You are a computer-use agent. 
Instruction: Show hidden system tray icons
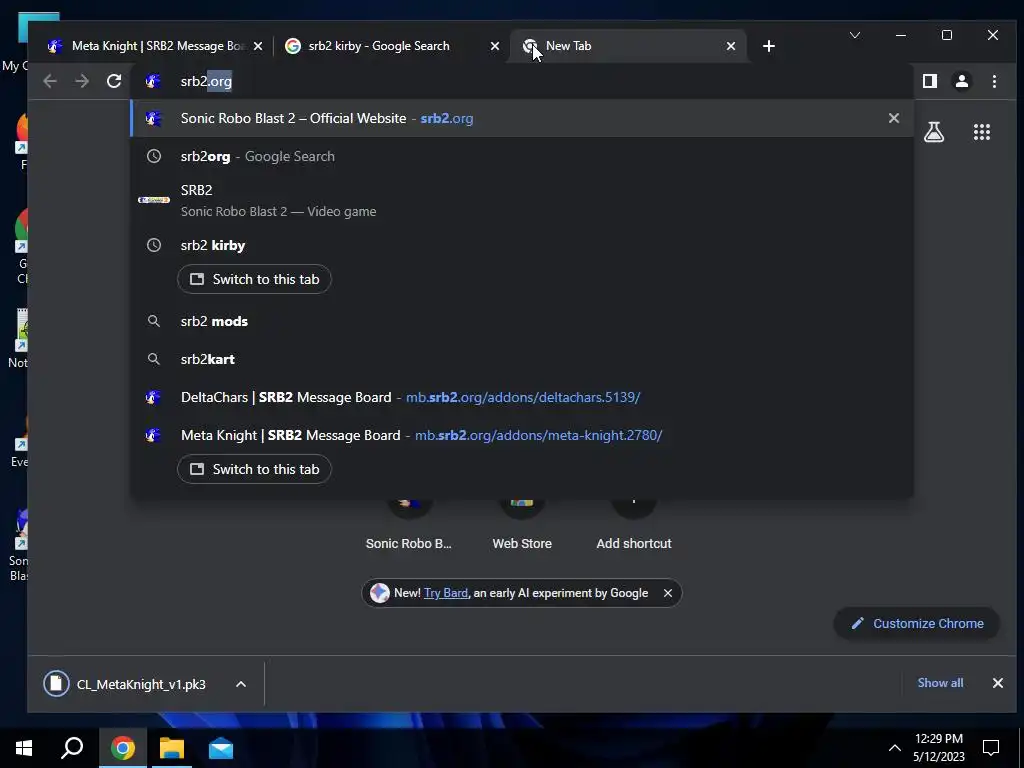(x=894, y=748)
